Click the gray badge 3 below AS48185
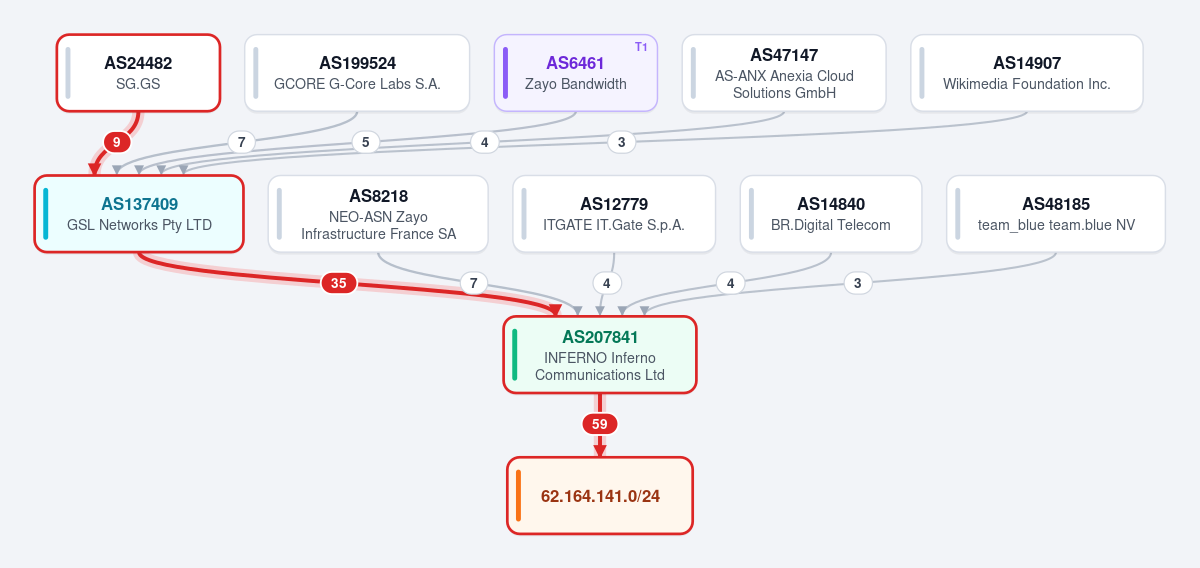This screenshot has width=1200, height=568. [x=857, y=283]
